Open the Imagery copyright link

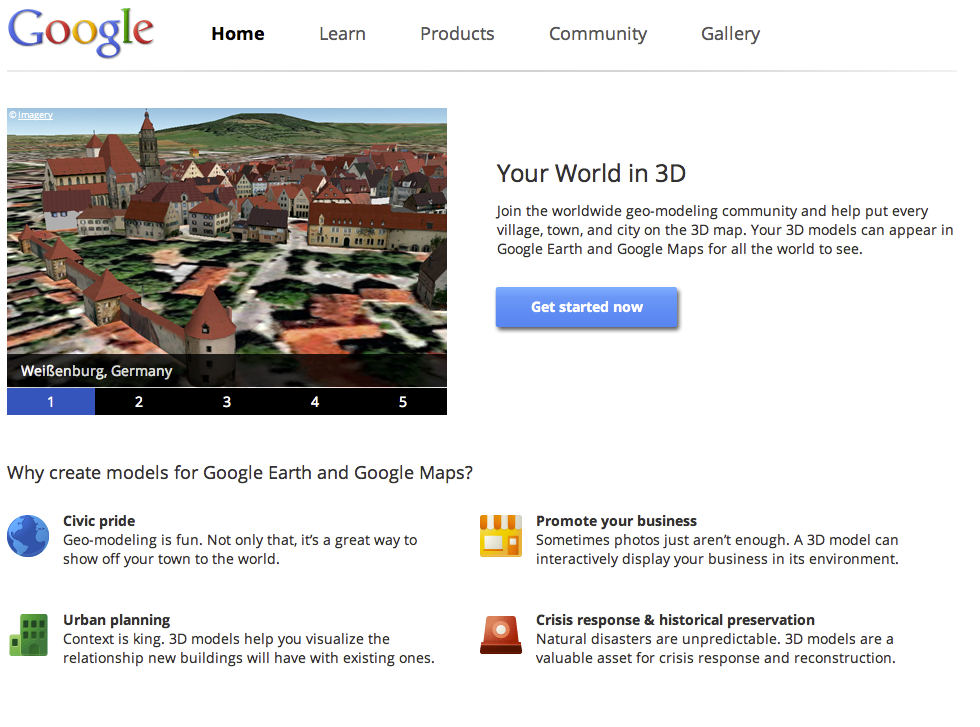[x=36, y=115]
